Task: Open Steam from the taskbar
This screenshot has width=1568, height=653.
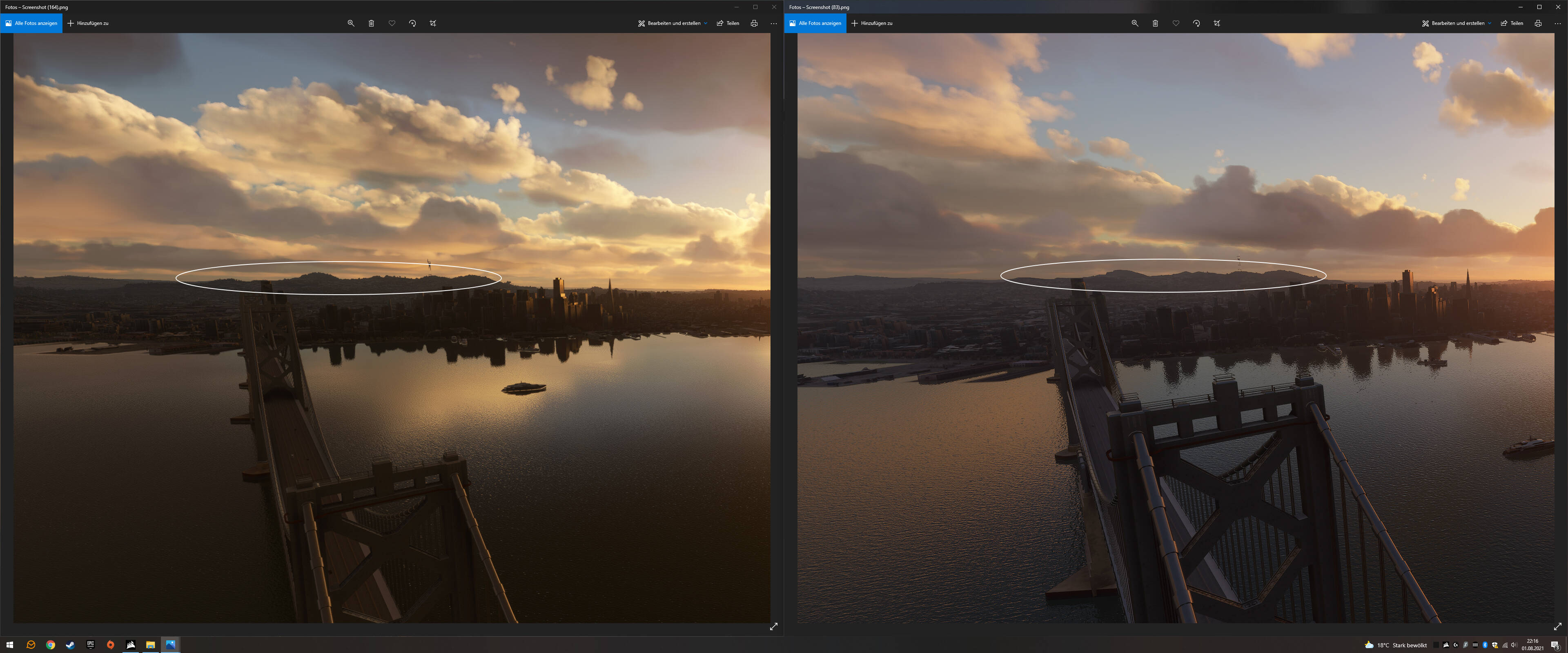Action: coord(71,644)
